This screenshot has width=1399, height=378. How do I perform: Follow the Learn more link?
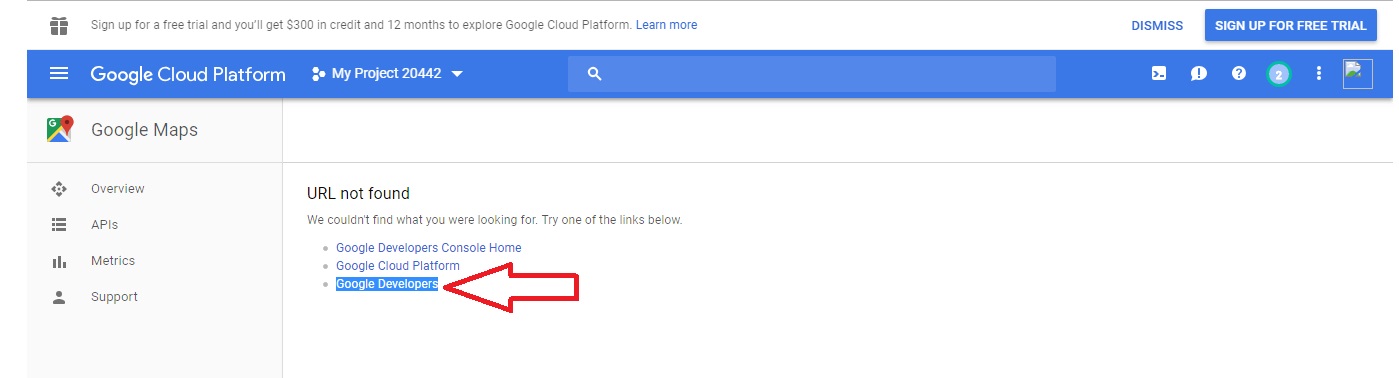tap(667, 25)
